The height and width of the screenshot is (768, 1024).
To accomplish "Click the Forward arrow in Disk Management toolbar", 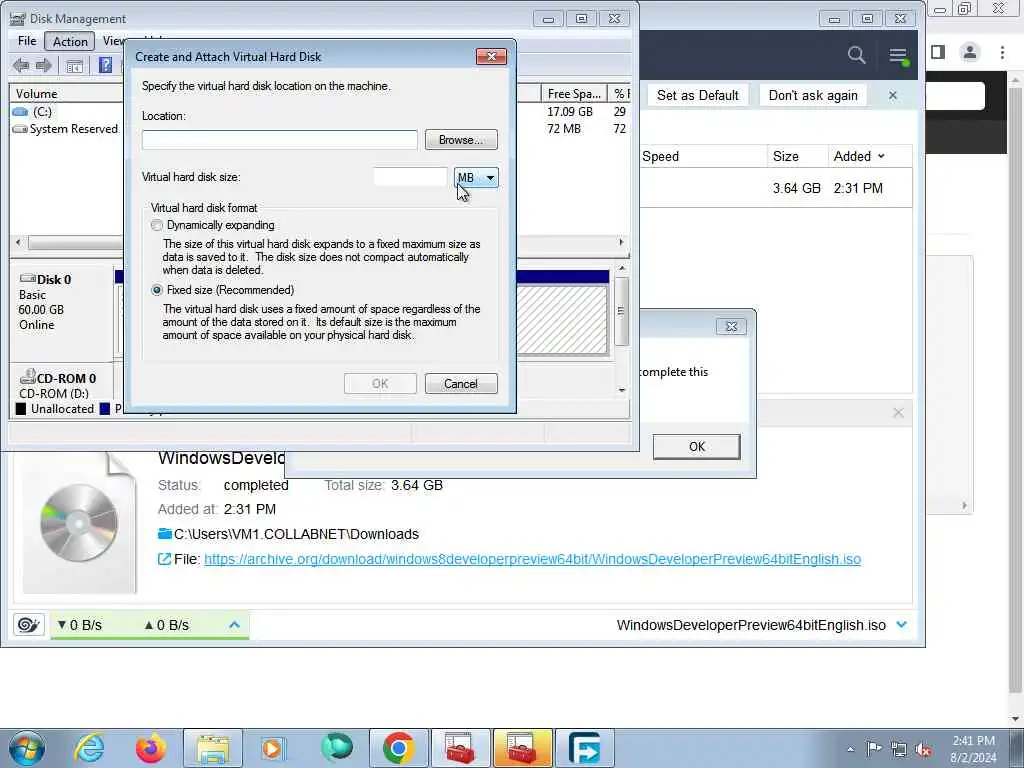I will (44, 65).
